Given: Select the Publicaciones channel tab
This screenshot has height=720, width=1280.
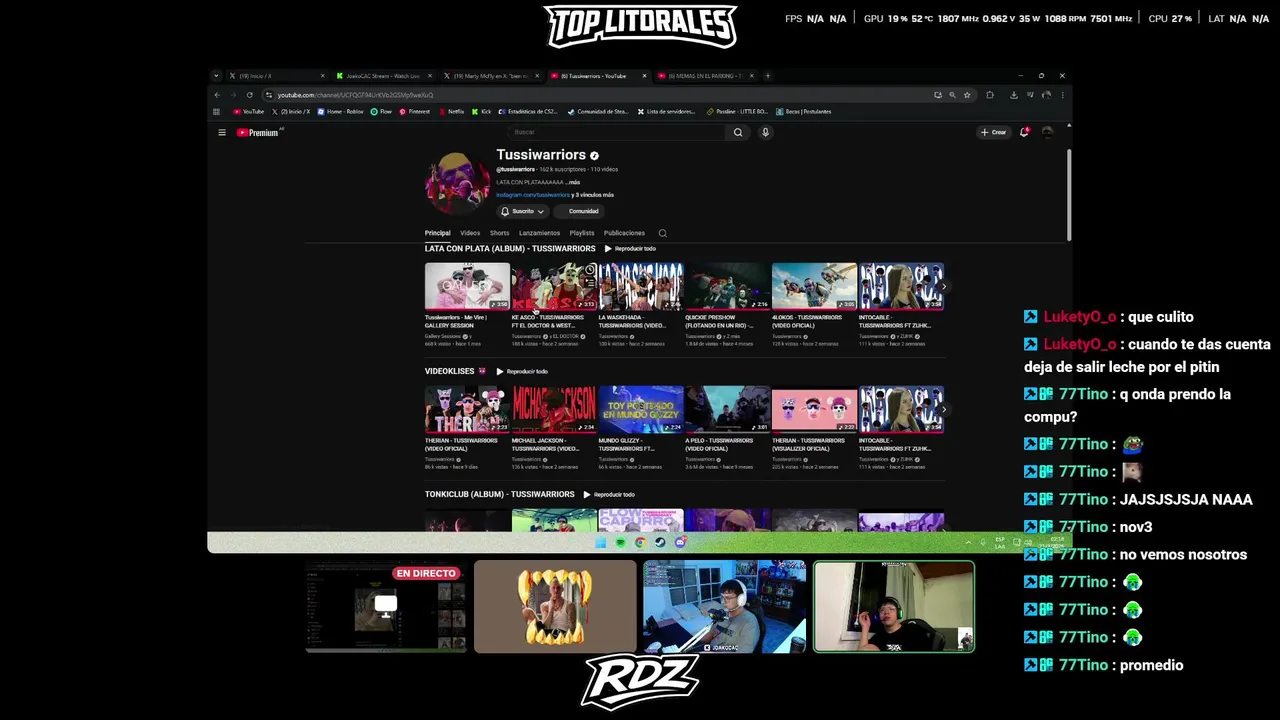Looking at the screenshot, I should tap(624, 233).
